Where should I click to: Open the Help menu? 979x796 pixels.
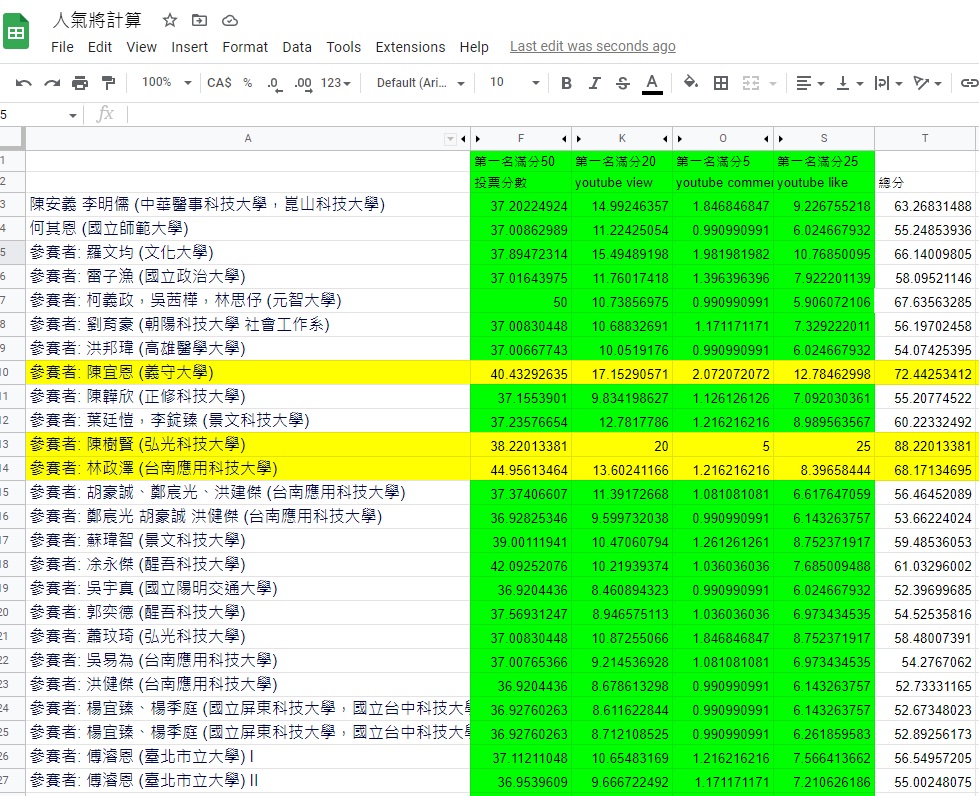[474, 47]
